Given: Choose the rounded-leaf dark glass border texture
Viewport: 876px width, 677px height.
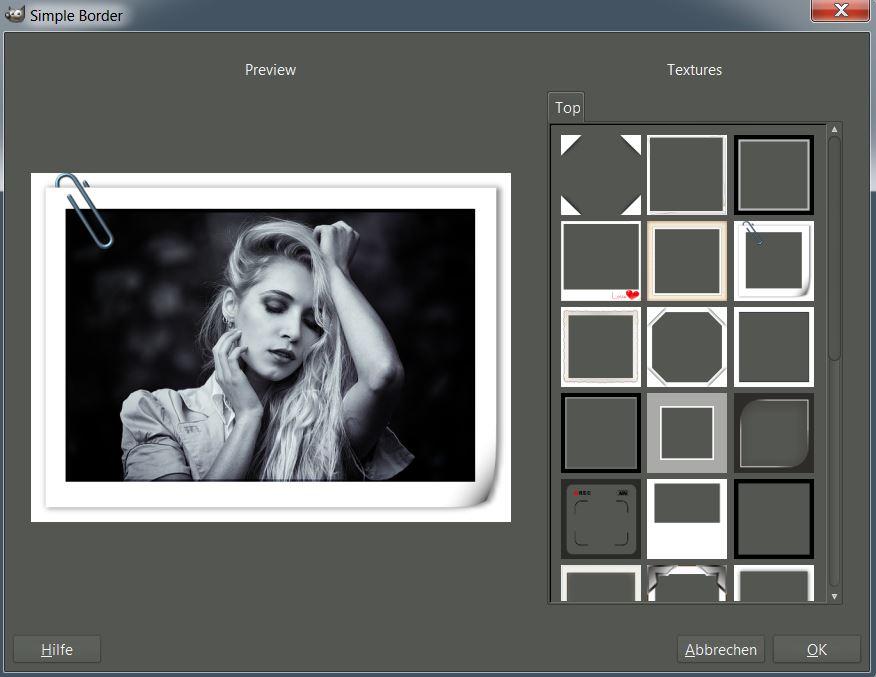Looking at the screenshot, I should point(773,433).
